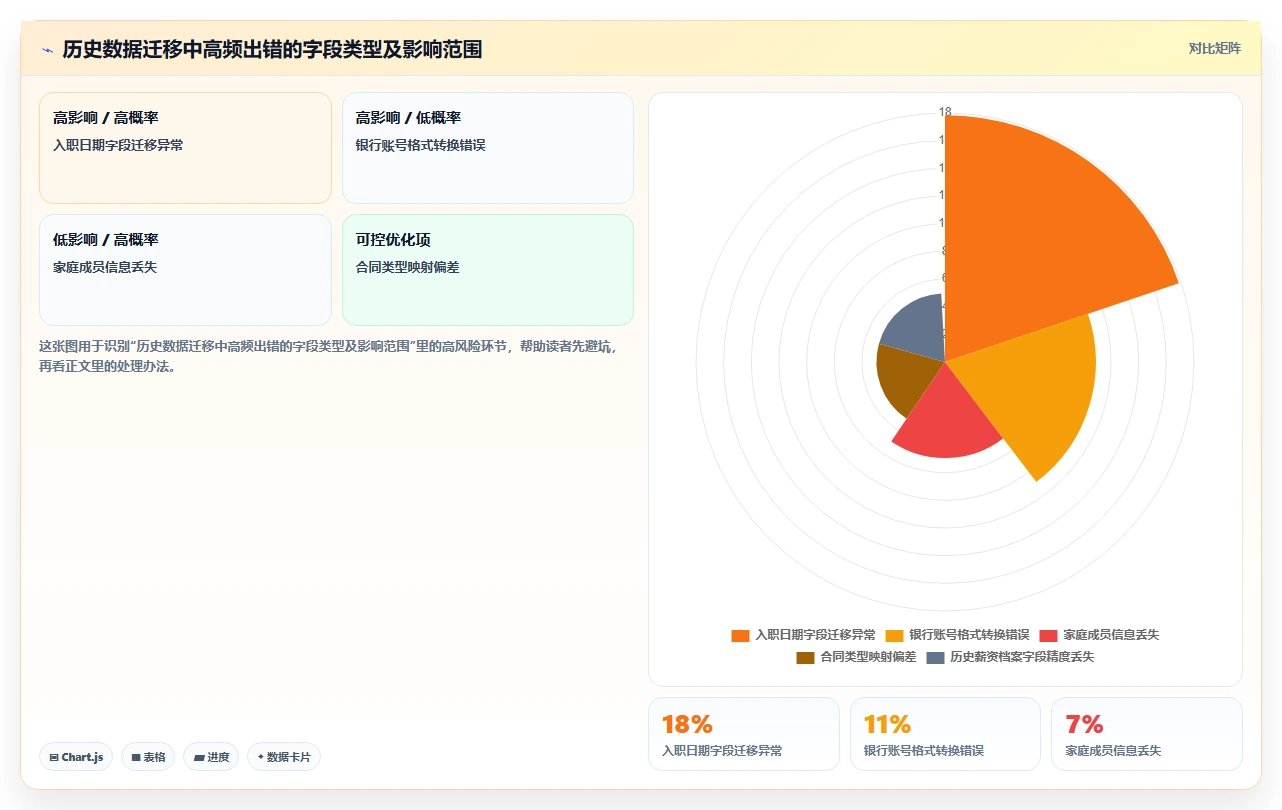Click the lightning icon beside the title

(47, 49)
